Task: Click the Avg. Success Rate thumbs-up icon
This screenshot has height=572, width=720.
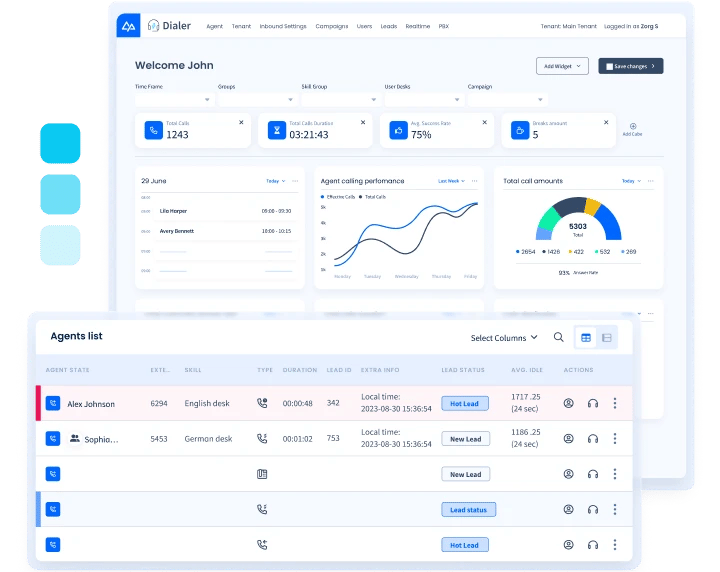Action: coord(399,130)
